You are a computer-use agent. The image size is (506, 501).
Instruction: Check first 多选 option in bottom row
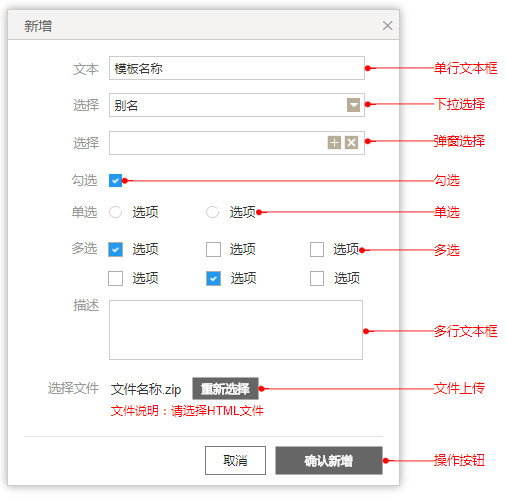pos(115,278)
